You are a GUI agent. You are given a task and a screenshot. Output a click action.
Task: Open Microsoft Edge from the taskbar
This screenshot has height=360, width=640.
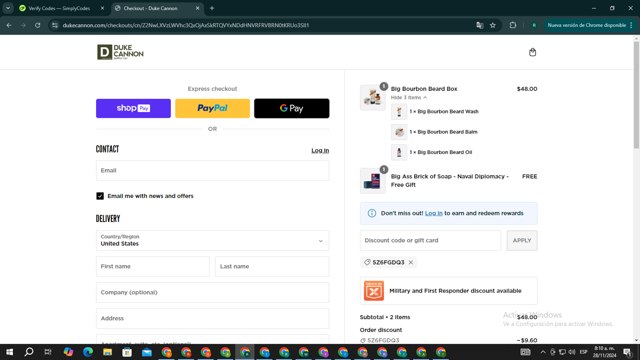click(x=88, y=352)
